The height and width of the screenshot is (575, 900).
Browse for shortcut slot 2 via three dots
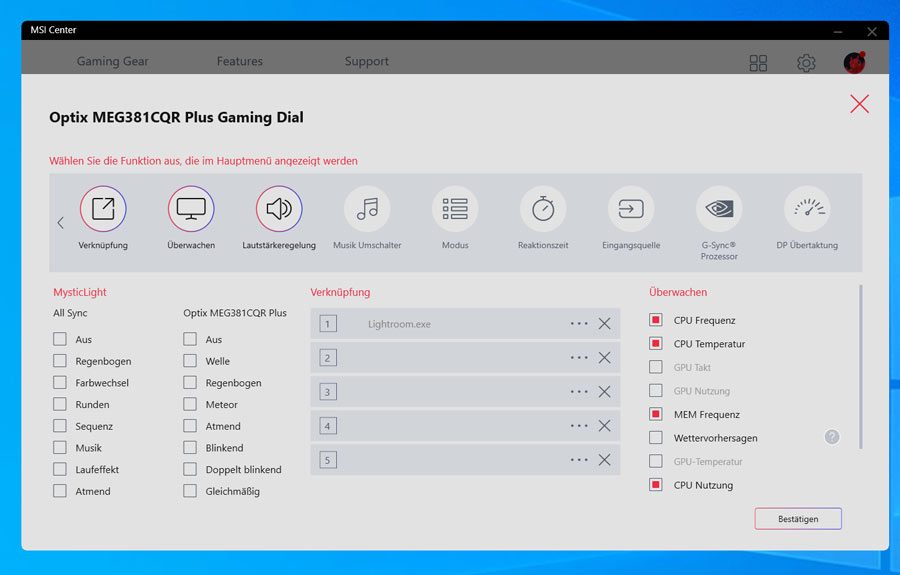pyautogui.click(x=579, y=358)
